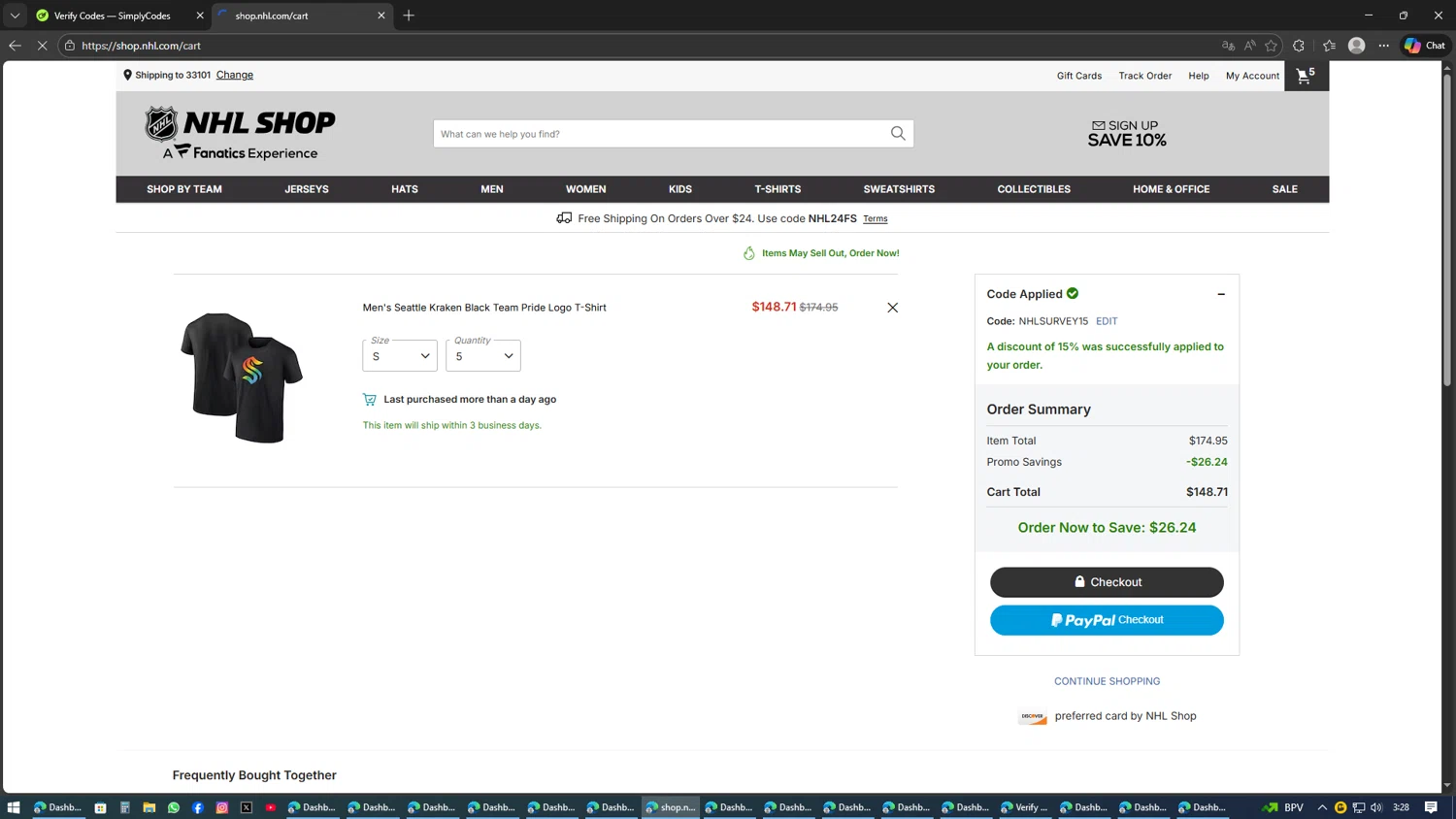Open Gift Cards link
Screen dimensions: 1456x819
pyautogui.click(x=1079, y=76)
